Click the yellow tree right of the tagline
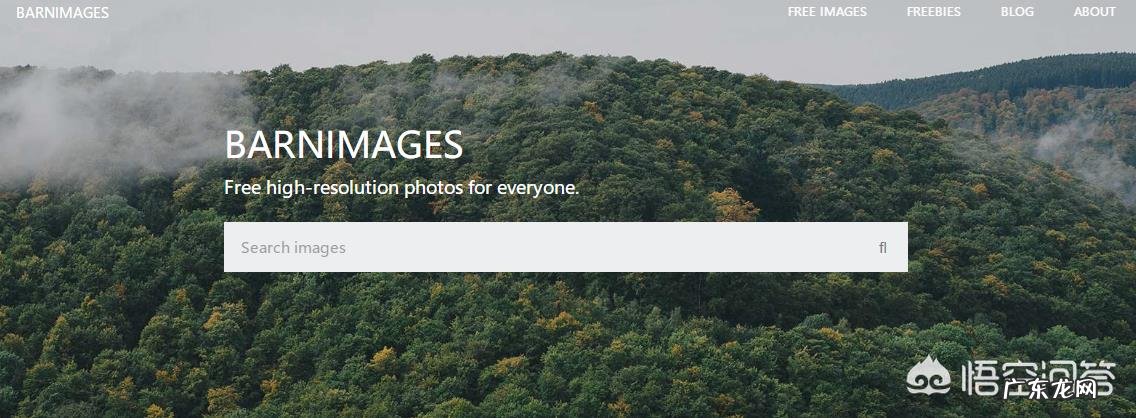Screen dimensions: 1136x418 [732, 205]
